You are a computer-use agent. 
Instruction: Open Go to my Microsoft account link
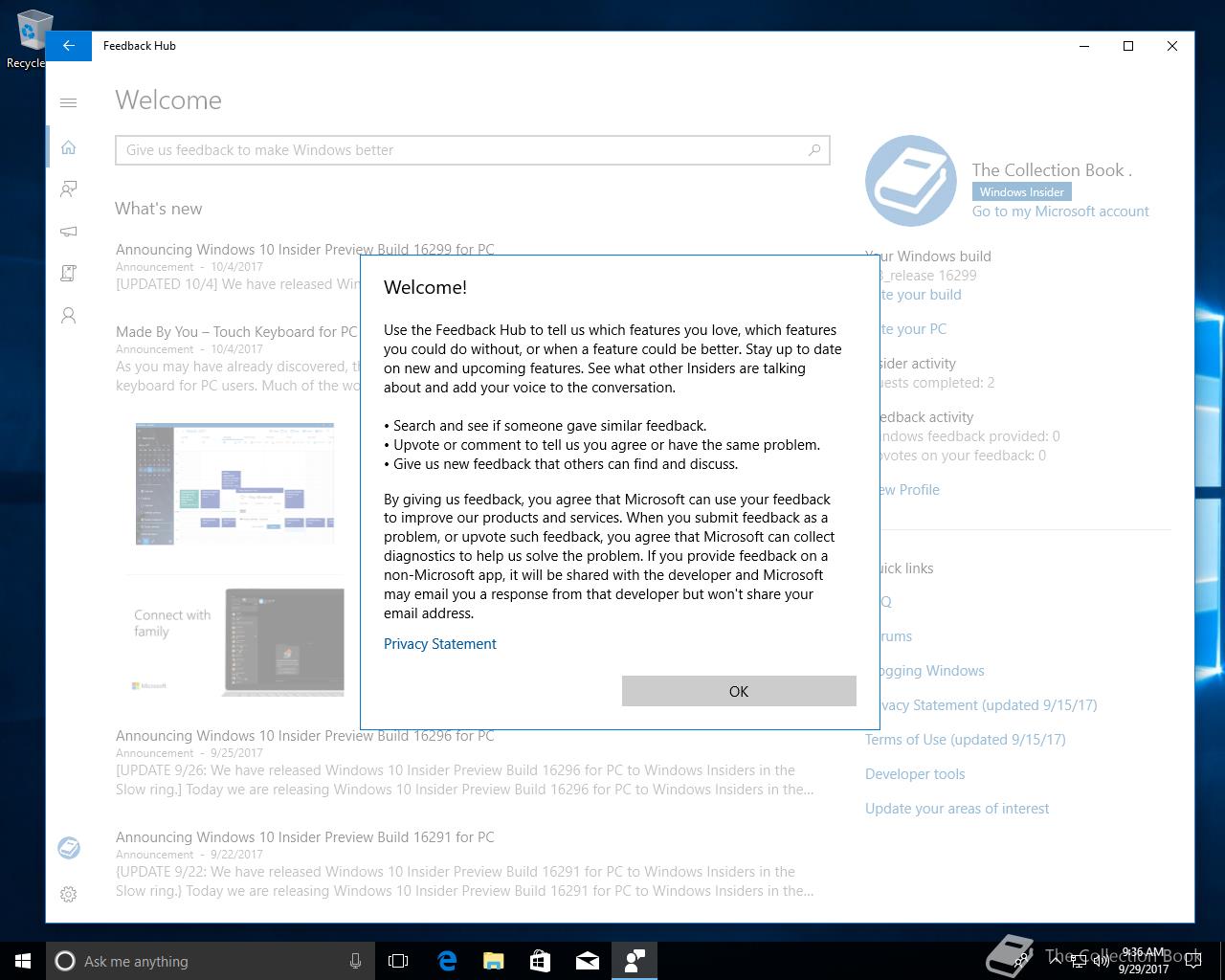1060,212
